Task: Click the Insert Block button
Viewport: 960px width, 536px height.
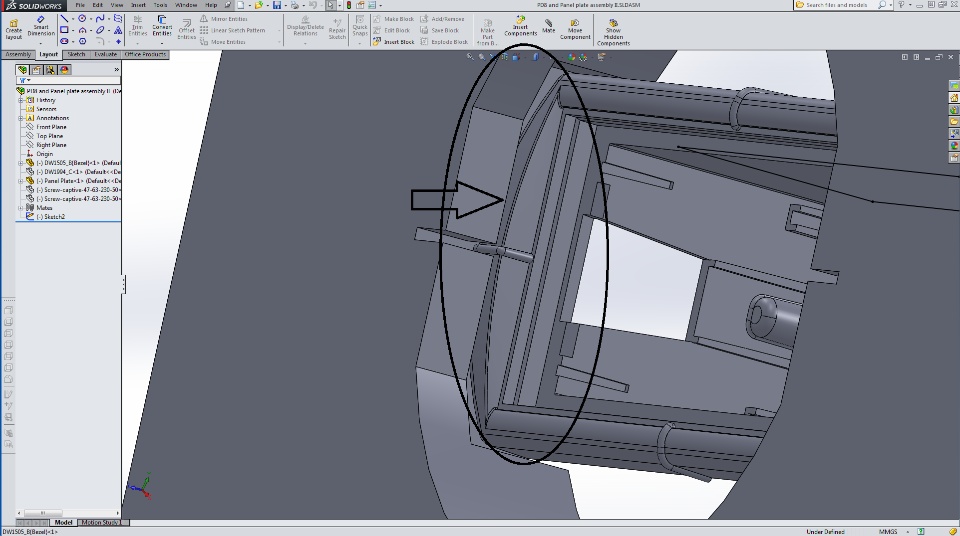Action: point(394,42)
